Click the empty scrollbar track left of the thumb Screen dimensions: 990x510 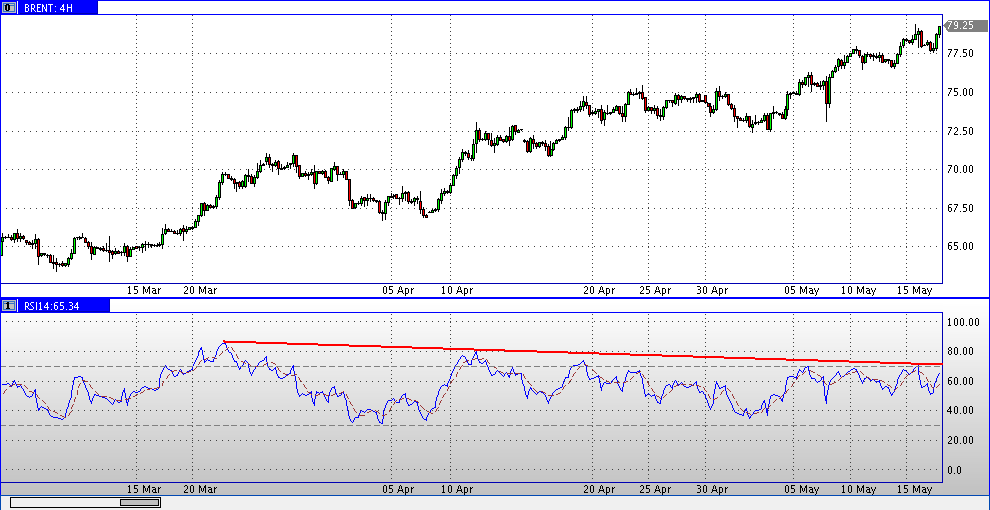point(66,502)
